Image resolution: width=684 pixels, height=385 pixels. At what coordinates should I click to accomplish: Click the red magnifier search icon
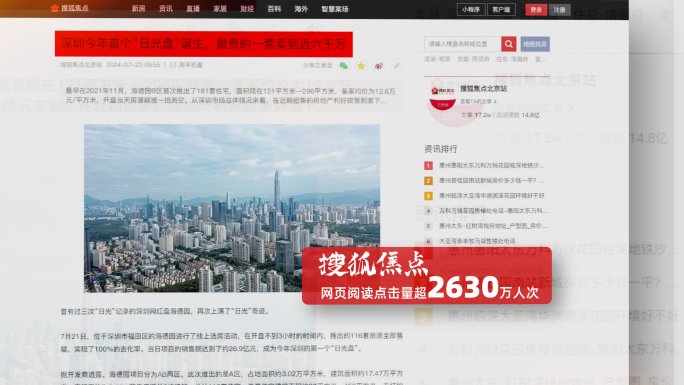(x=509, y=44)
